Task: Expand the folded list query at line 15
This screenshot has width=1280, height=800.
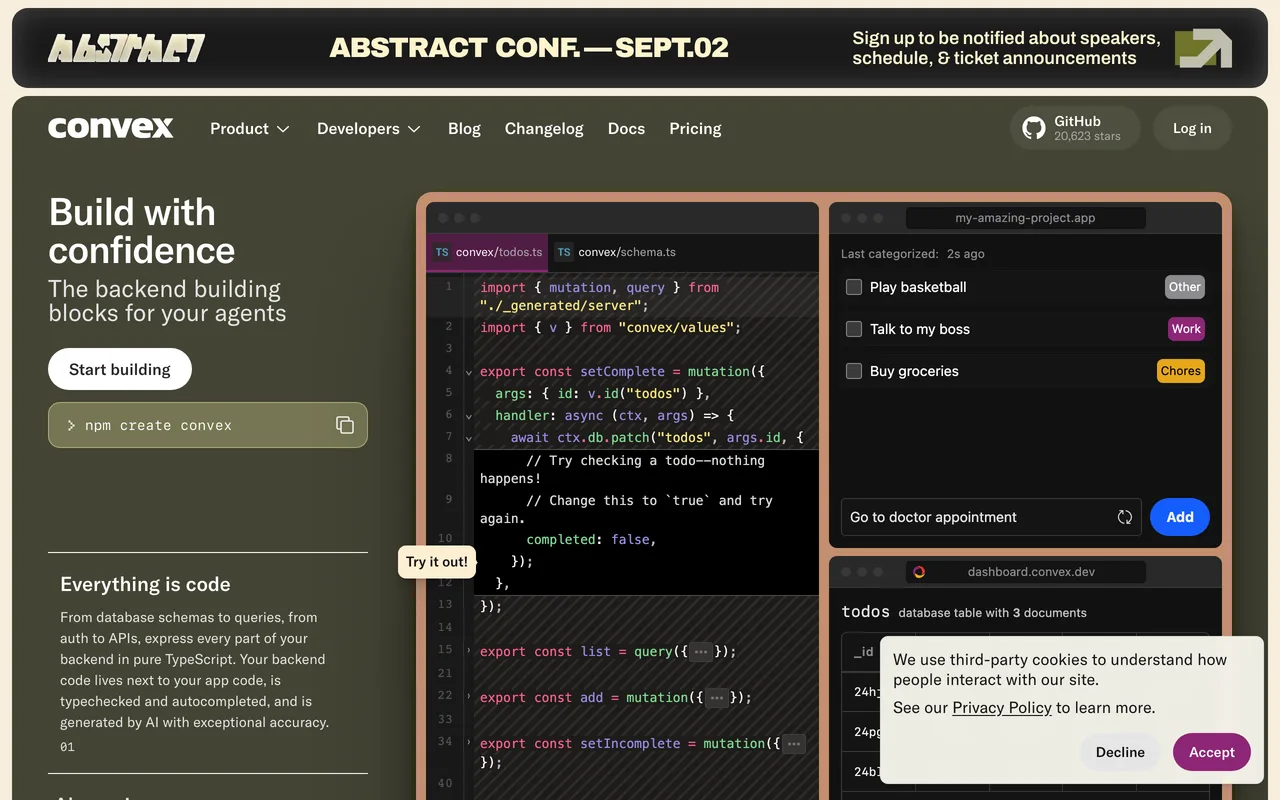Action: click(469, 650)
